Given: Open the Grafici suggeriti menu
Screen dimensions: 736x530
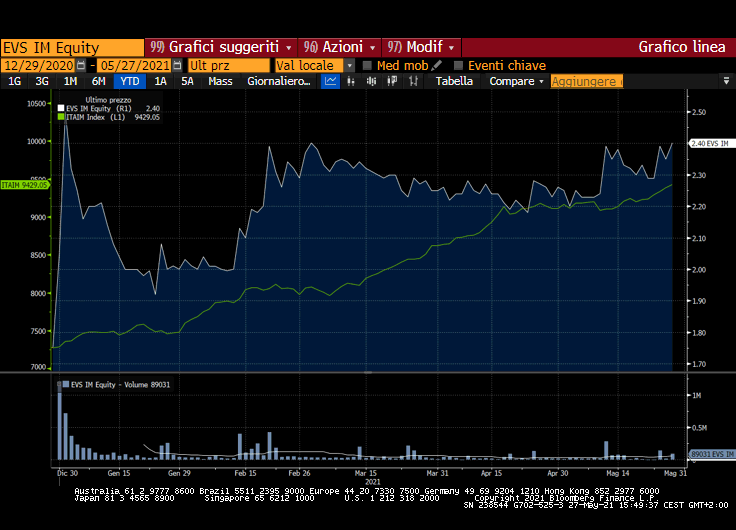Looking at the screenshot, I should pos(220,47).
